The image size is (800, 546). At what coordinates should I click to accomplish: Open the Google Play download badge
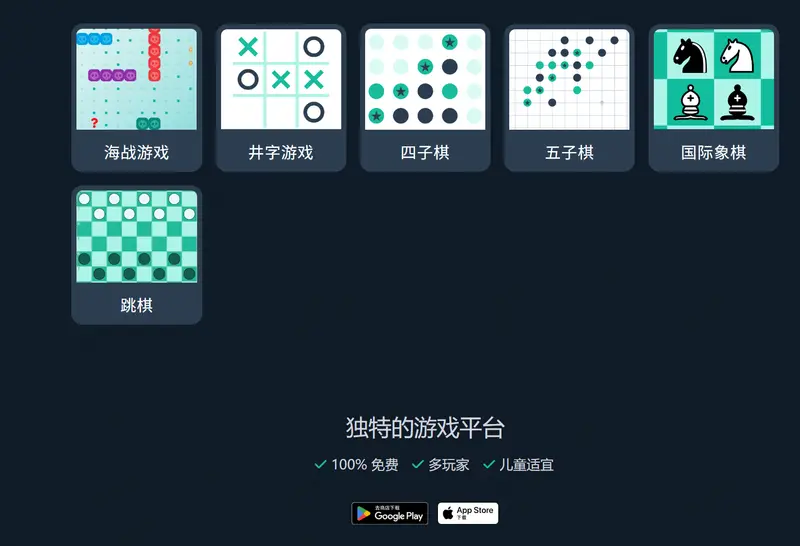(x=390, y=513)
